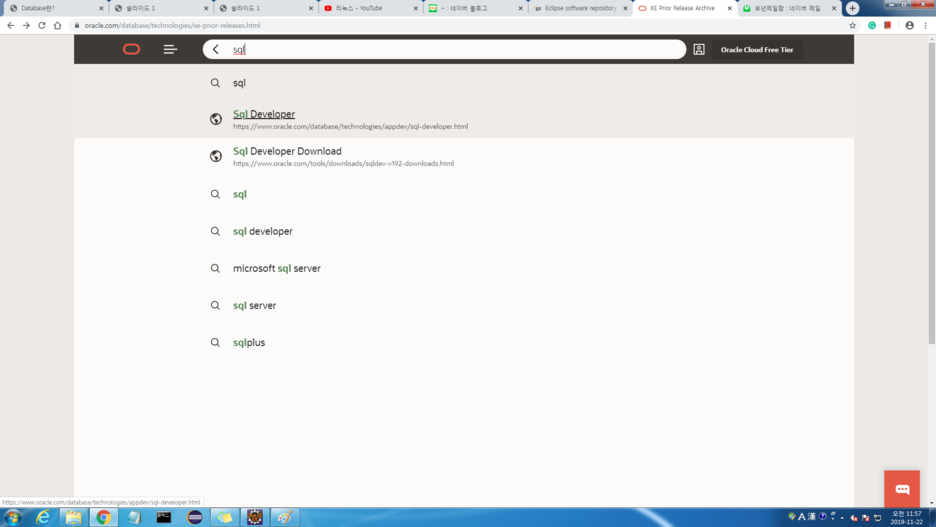Open the account profile icon

[x=699, y=50]
